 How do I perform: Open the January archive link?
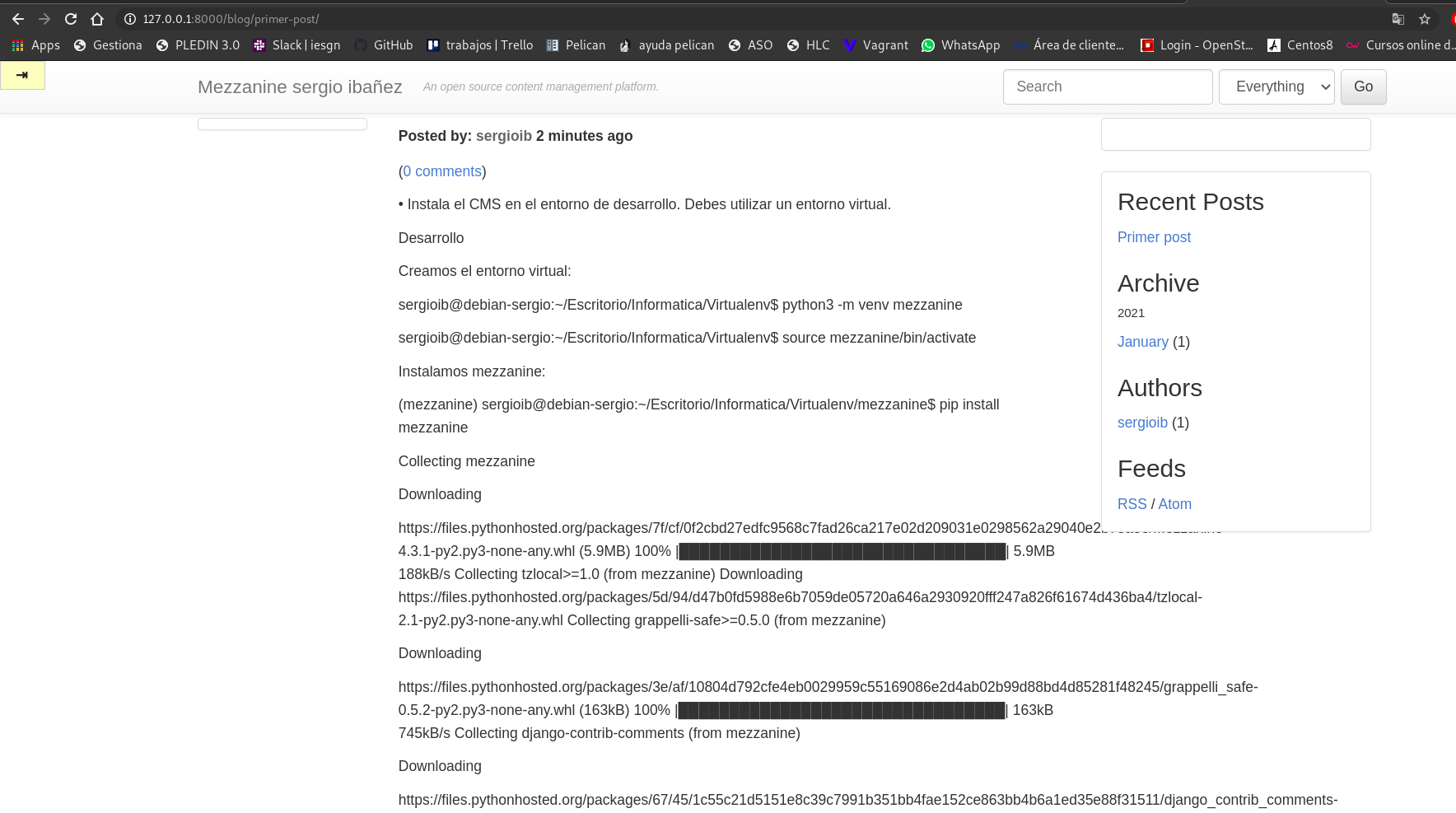tap(1142, 342)
